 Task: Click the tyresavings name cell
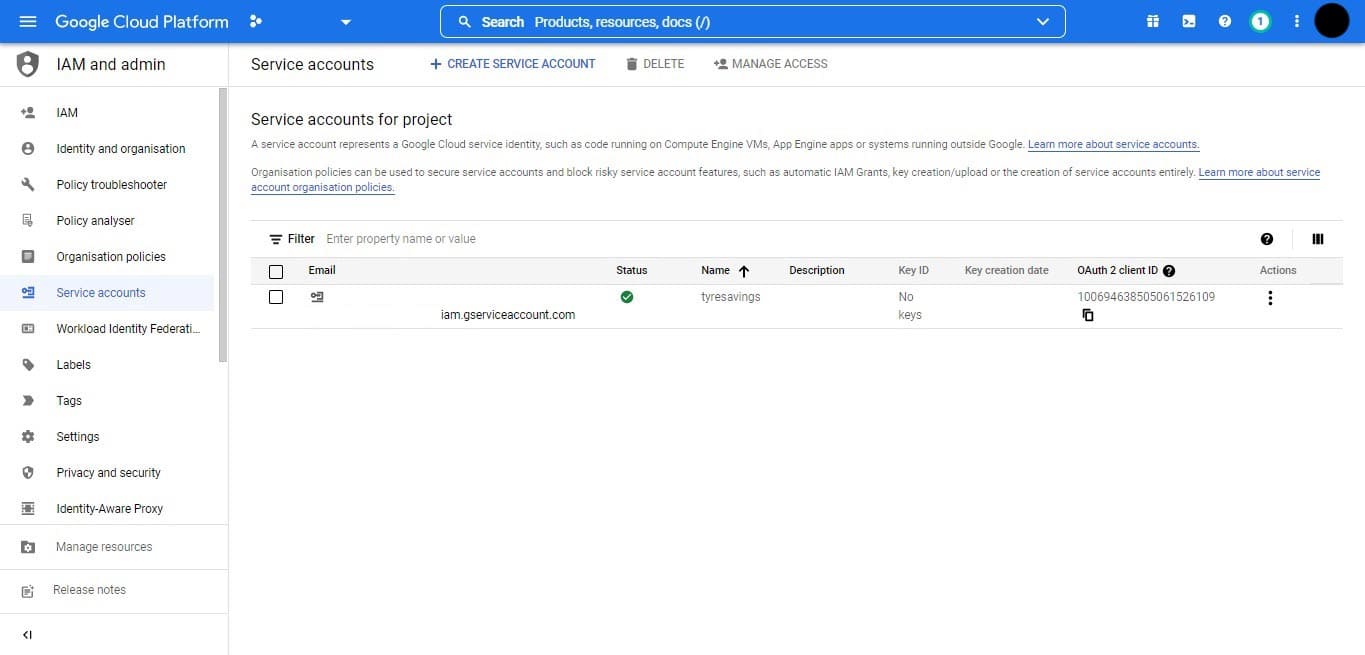[x=731, y=297]
